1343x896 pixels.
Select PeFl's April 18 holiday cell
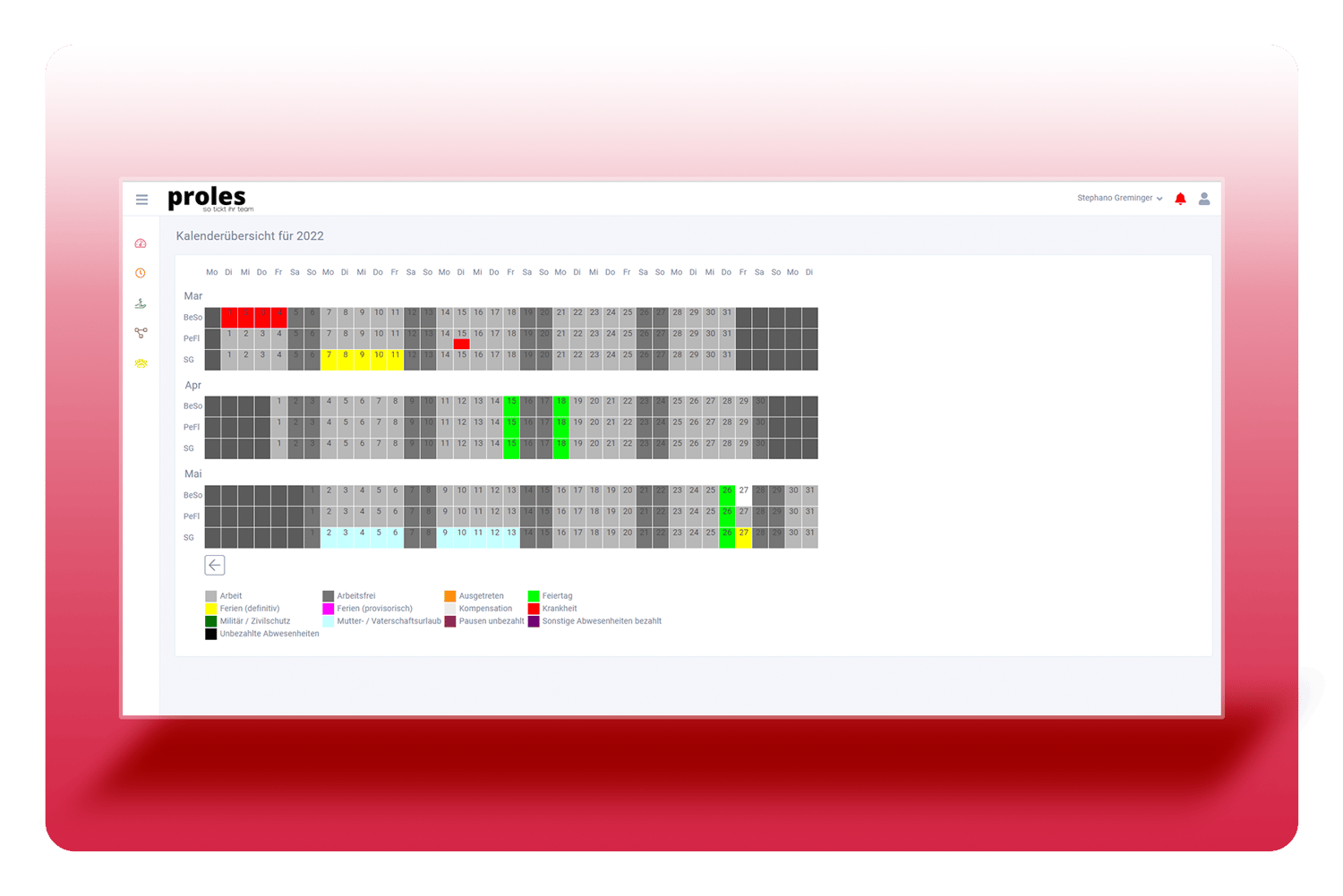pyautogui.click(x=561, y=427)
